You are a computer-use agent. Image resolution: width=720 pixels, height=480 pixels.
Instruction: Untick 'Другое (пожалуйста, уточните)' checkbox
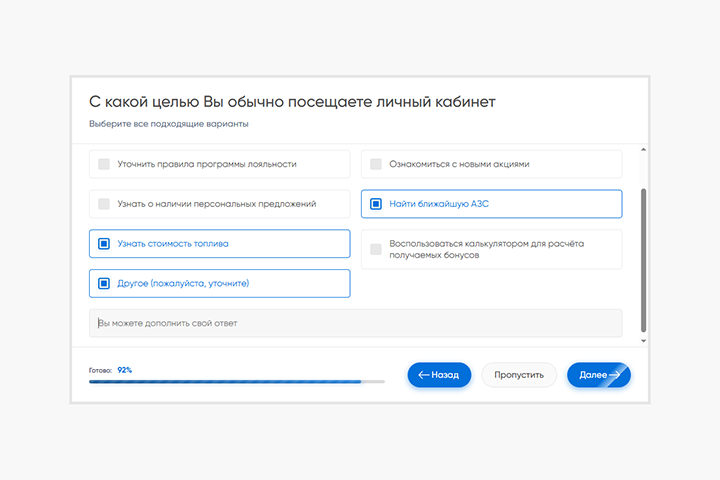(x=104, y=283)
